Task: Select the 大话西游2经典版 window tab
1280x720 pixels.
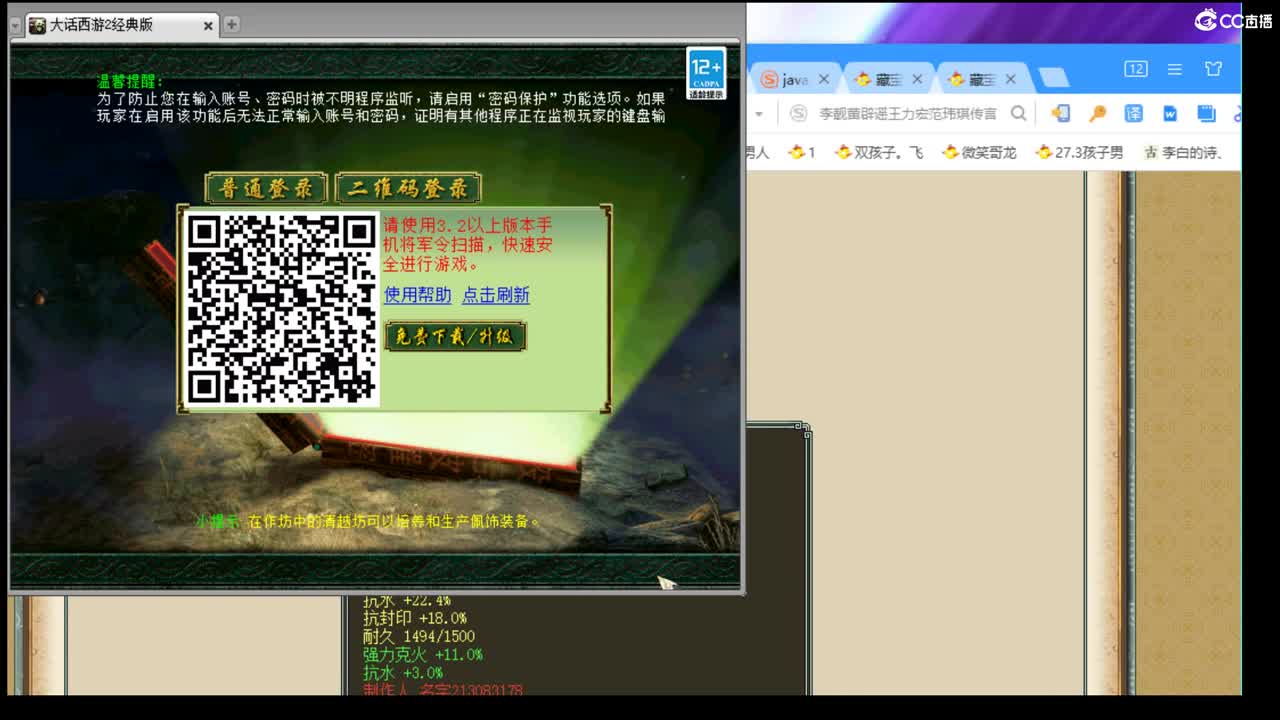Action: click(121, 25)
